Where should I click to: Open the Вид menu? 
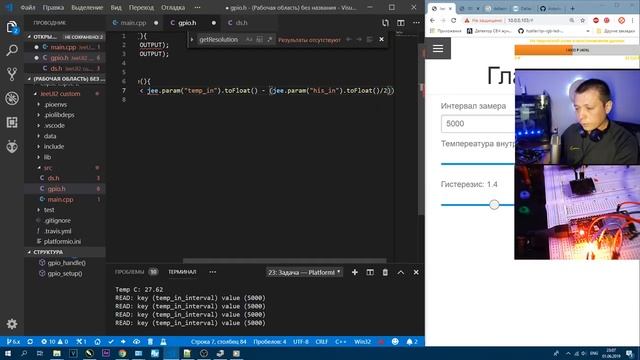[116, 7]
